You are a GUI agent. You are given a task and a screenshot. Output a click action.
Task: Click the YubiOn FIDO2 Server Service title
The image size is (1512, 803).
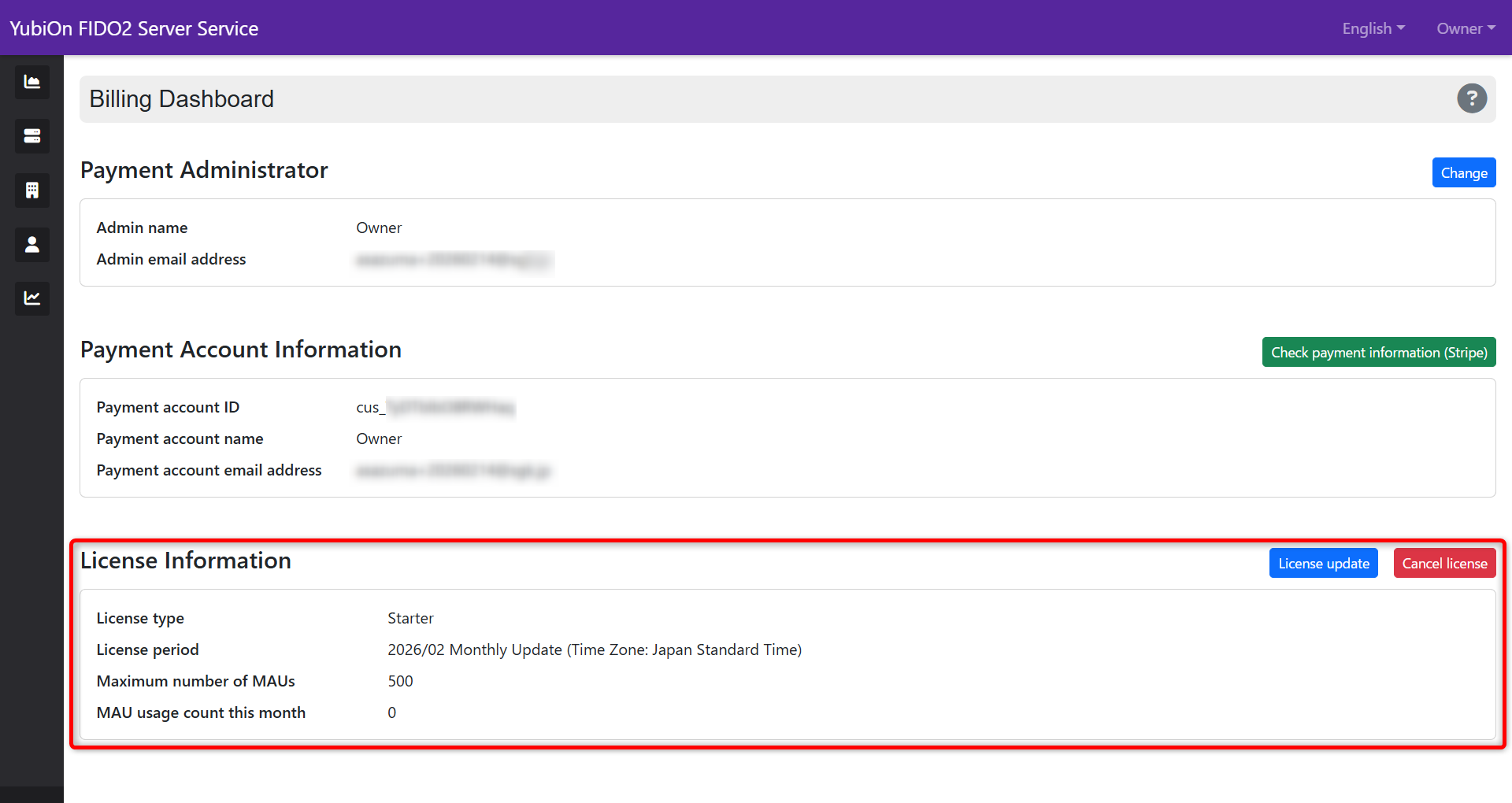(x=134, y=28)
